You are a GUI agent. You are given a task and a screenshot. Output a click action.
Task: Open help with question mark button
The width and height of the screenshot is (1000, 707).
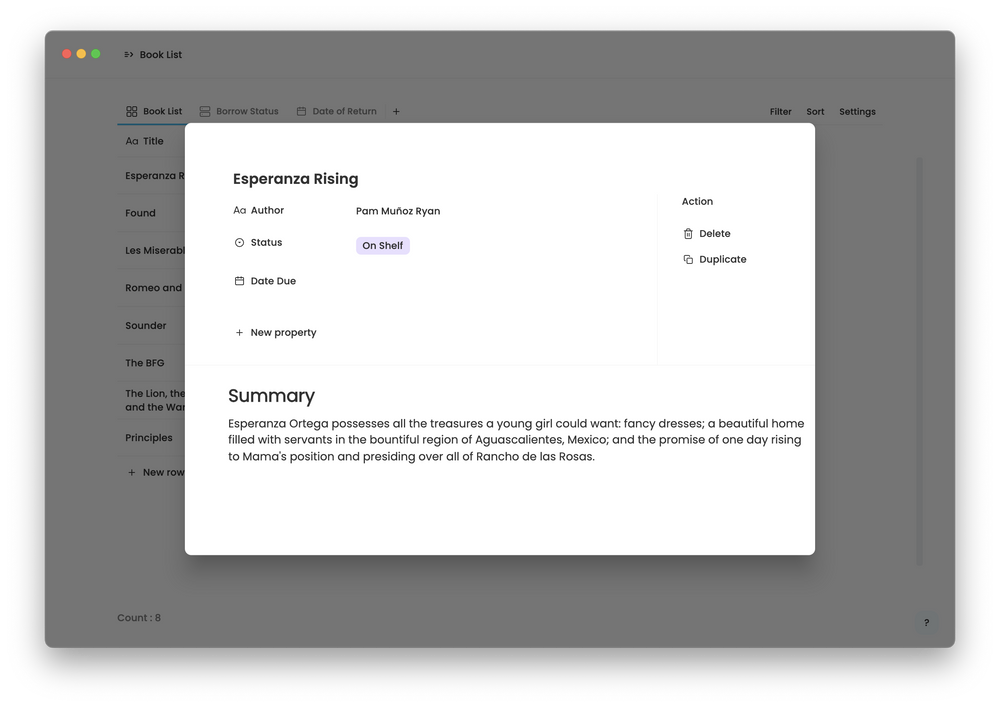tap(926, 623)
